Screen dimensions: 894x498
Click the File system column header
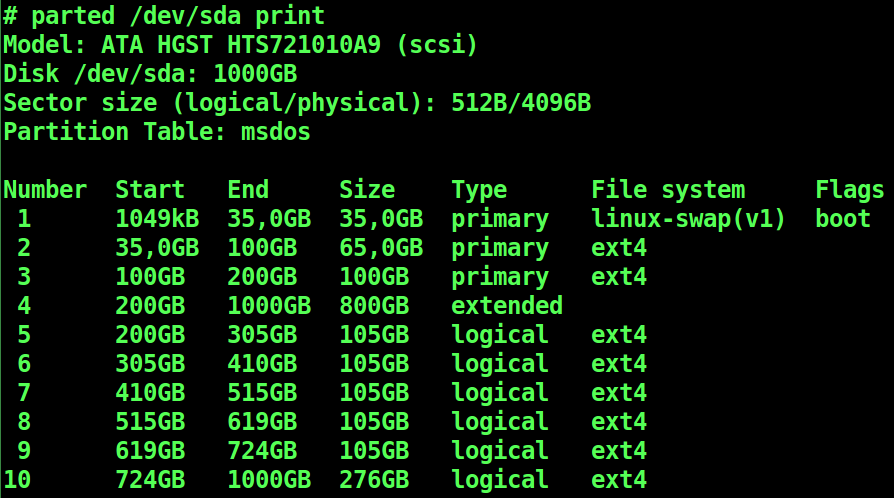pyautogui.click(x=668, y=191)
